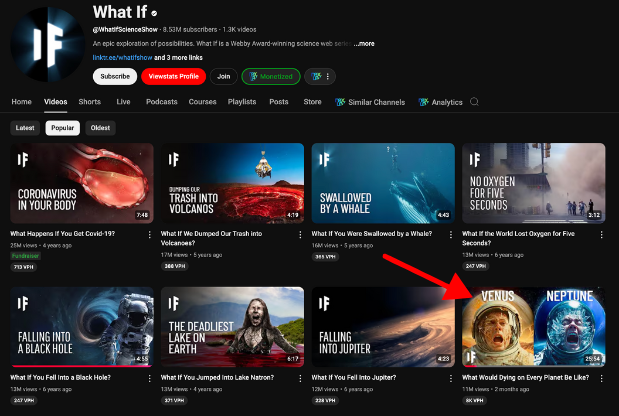Open the Viewstats Profile button
The width and height of the screenshot is (619, 416).
174,77
